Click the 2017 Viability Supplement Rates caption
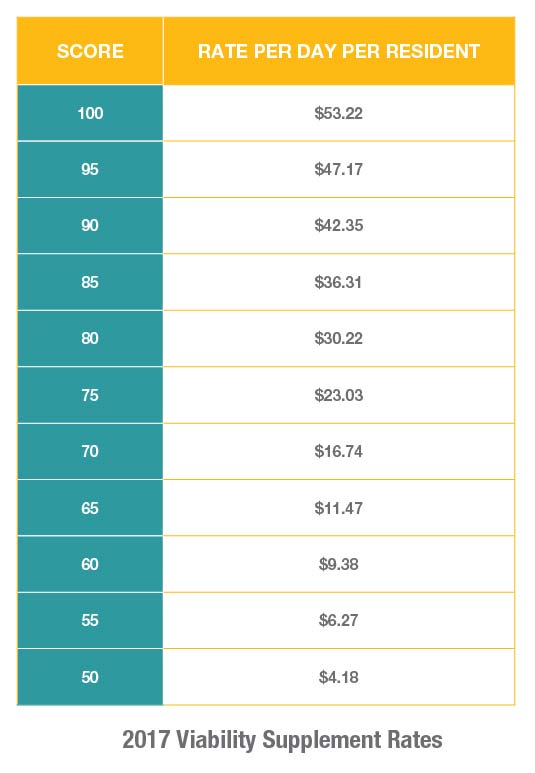Viewport: 535px width, 773px height. coord(282,740)
